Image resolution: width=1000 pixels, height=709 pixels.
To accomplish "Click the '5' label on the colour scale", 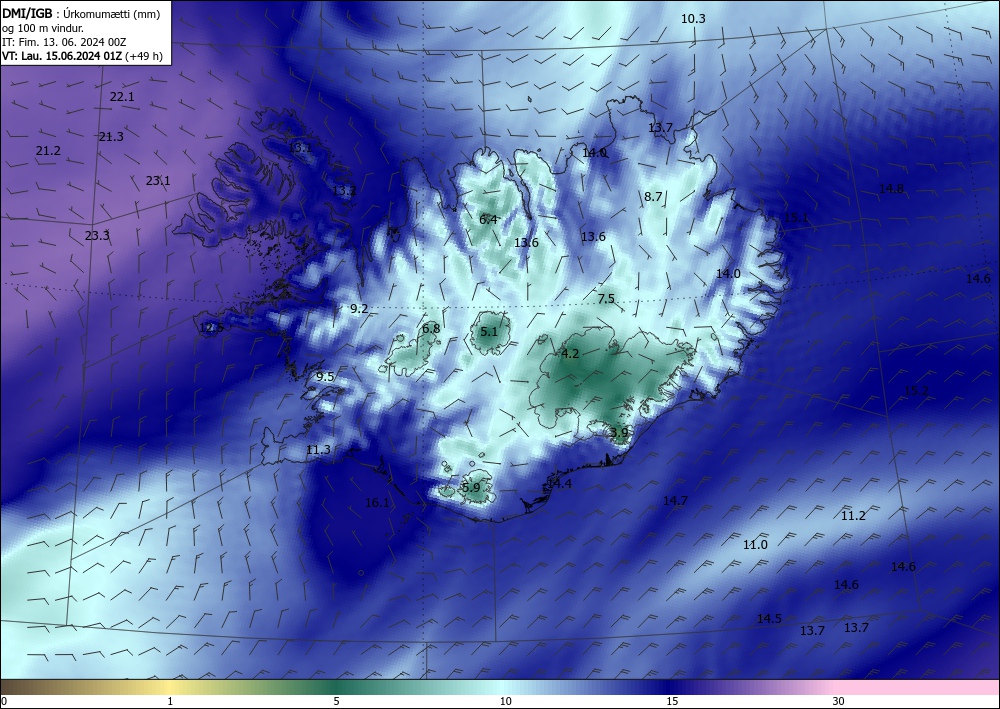I will pos(336,702).
